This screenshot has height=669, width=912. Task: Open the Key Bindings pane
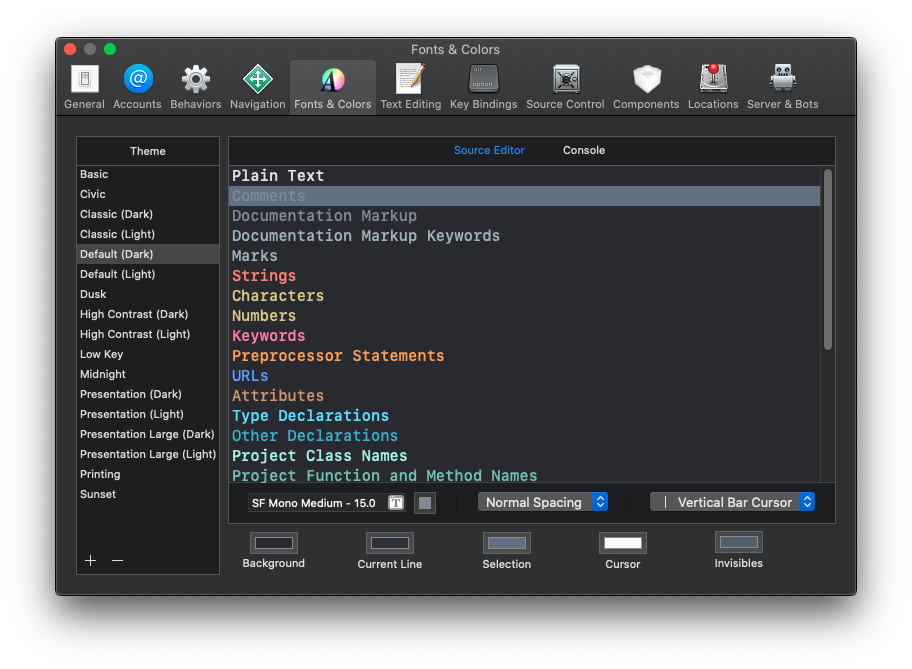483,87
